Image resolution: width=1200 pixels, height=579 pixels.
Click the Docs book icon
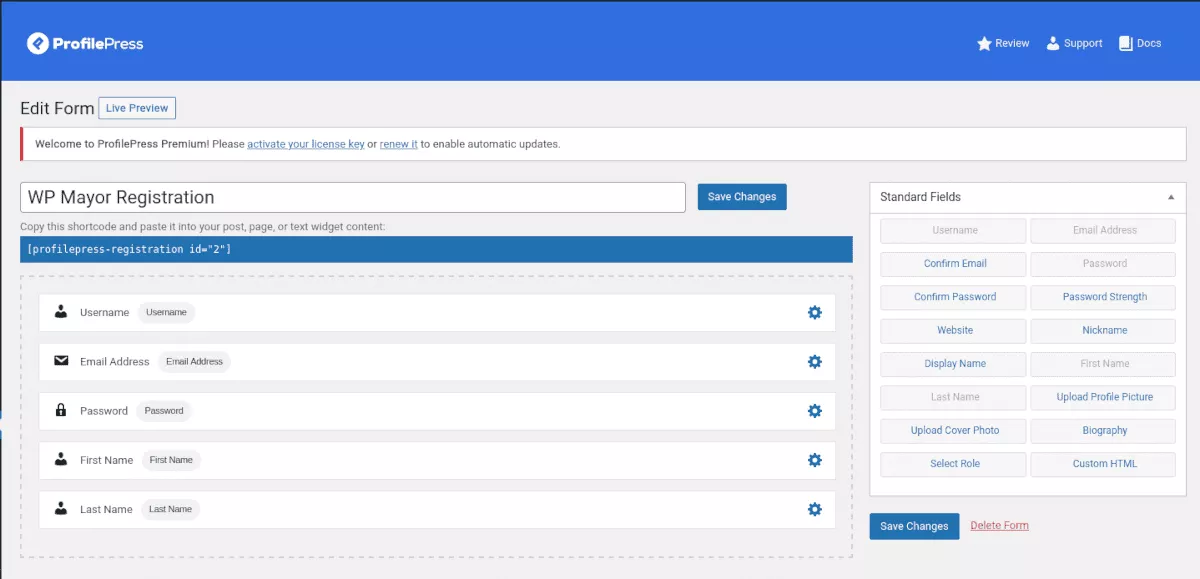point(1125,43)
